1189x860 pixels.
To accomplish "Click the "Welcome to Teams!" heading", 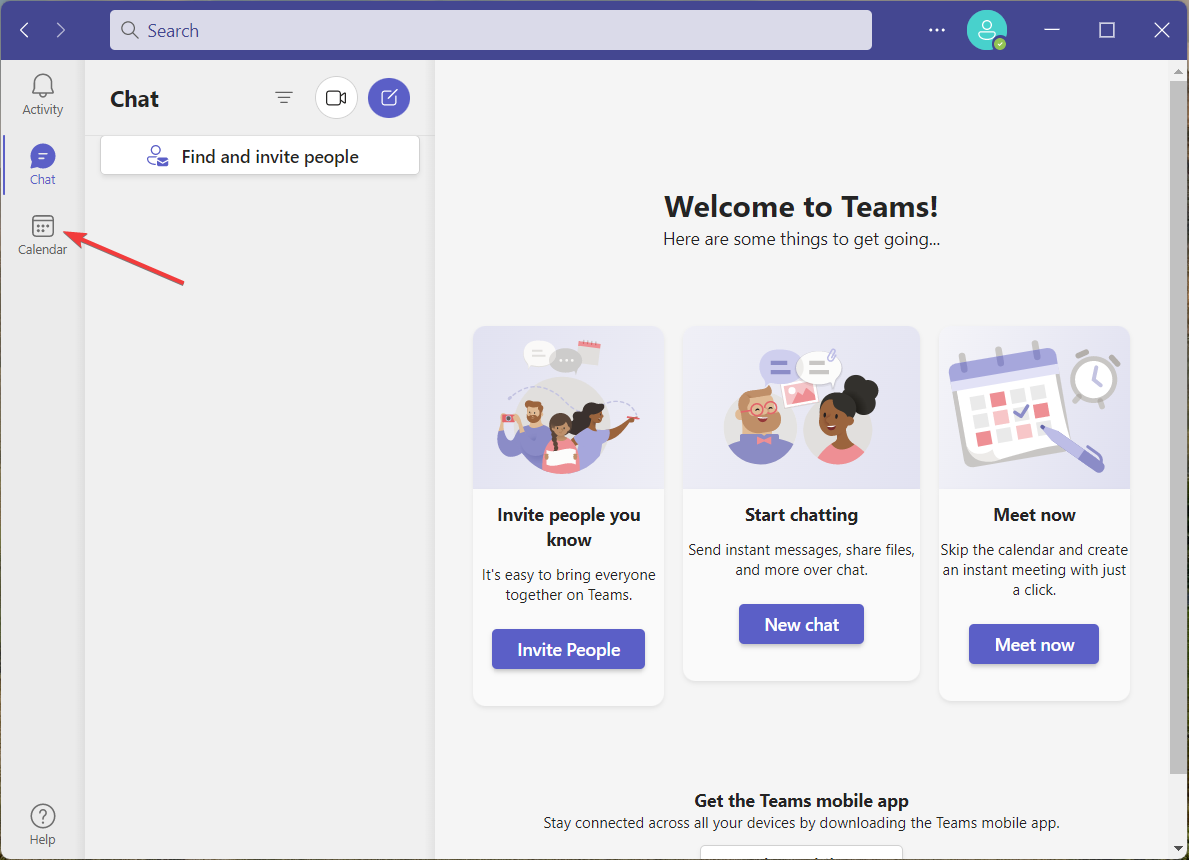I will 802,207.
